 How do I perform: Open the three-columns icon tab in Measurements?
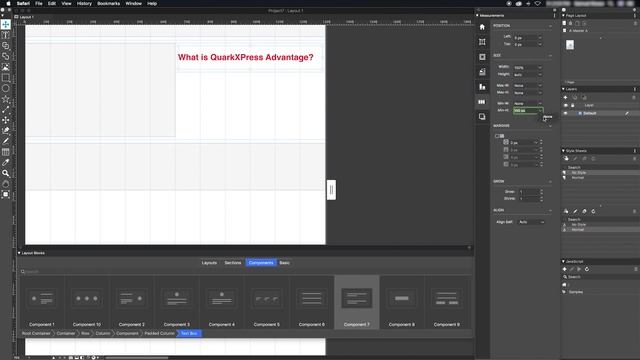[482, 102]
